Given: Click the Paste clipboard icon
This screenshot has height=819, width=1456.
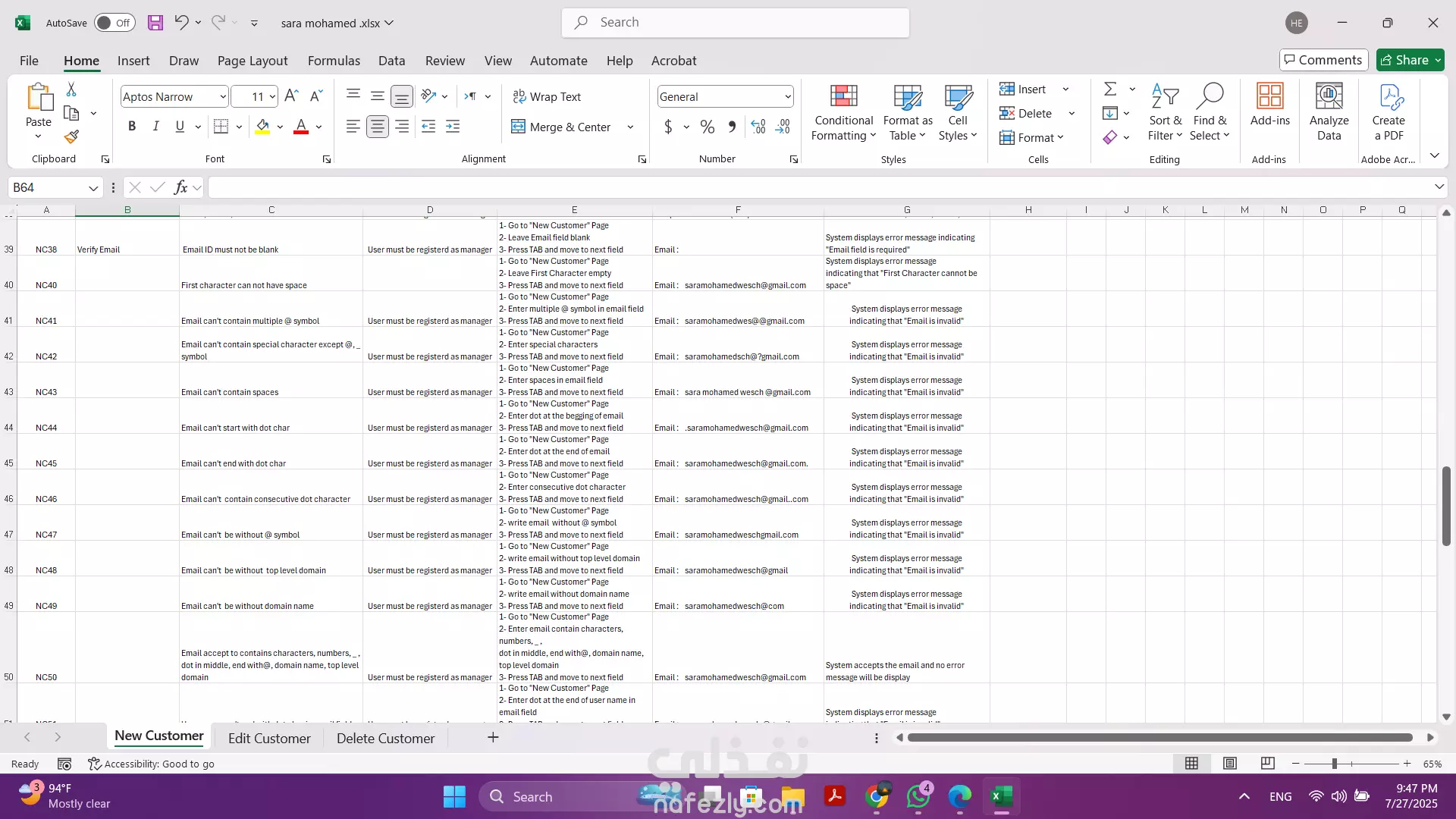Looking at the screenshot, I should (x=39, y=99).
